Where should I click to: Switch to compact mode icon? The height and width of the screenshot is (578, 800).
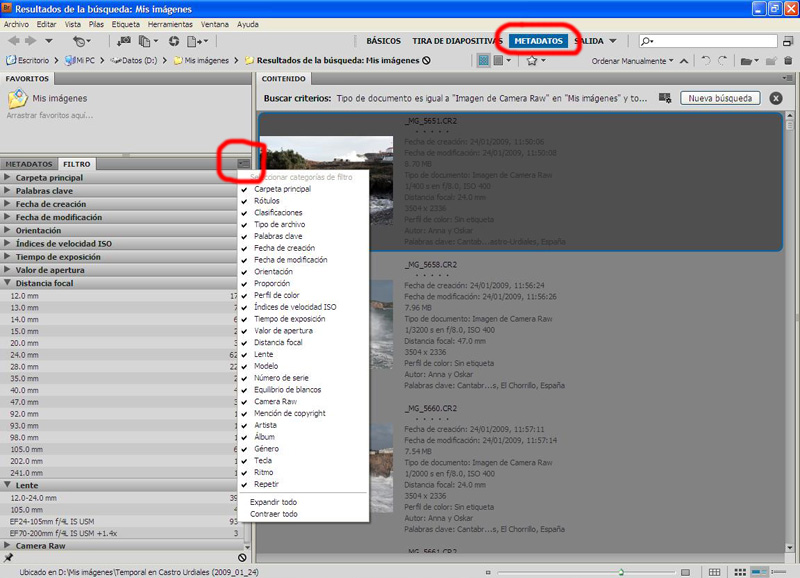(x=788, y=41)
